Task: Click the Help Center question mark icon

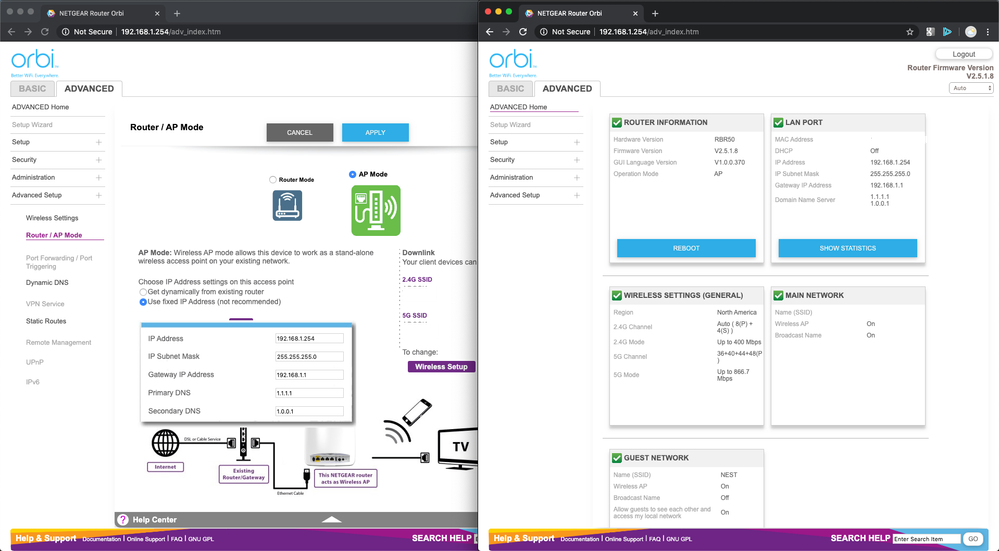Action: [123, 520]
